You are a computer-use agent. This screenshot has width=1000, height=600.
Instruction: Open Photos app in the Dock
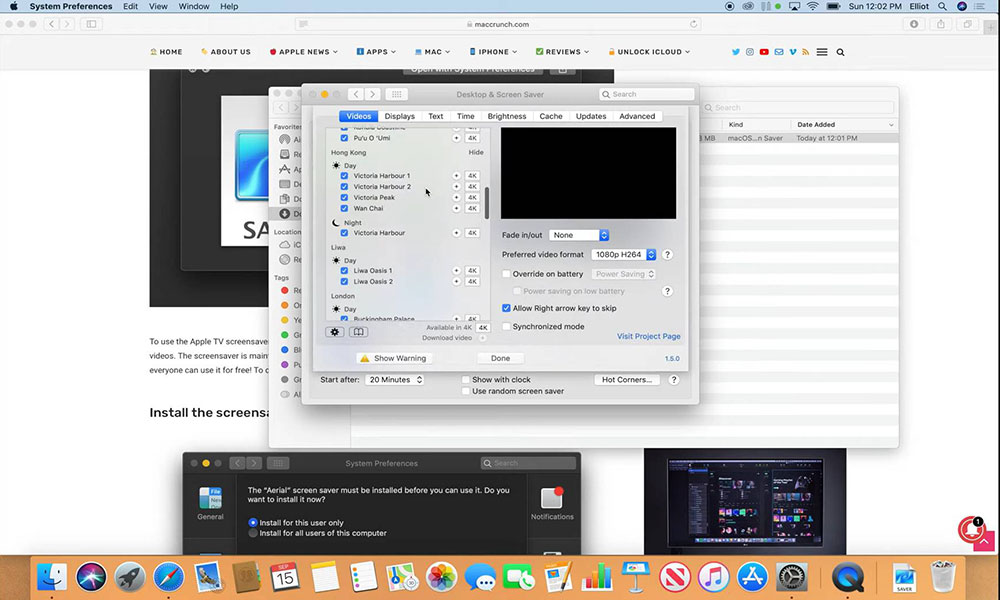pos(441,578)
